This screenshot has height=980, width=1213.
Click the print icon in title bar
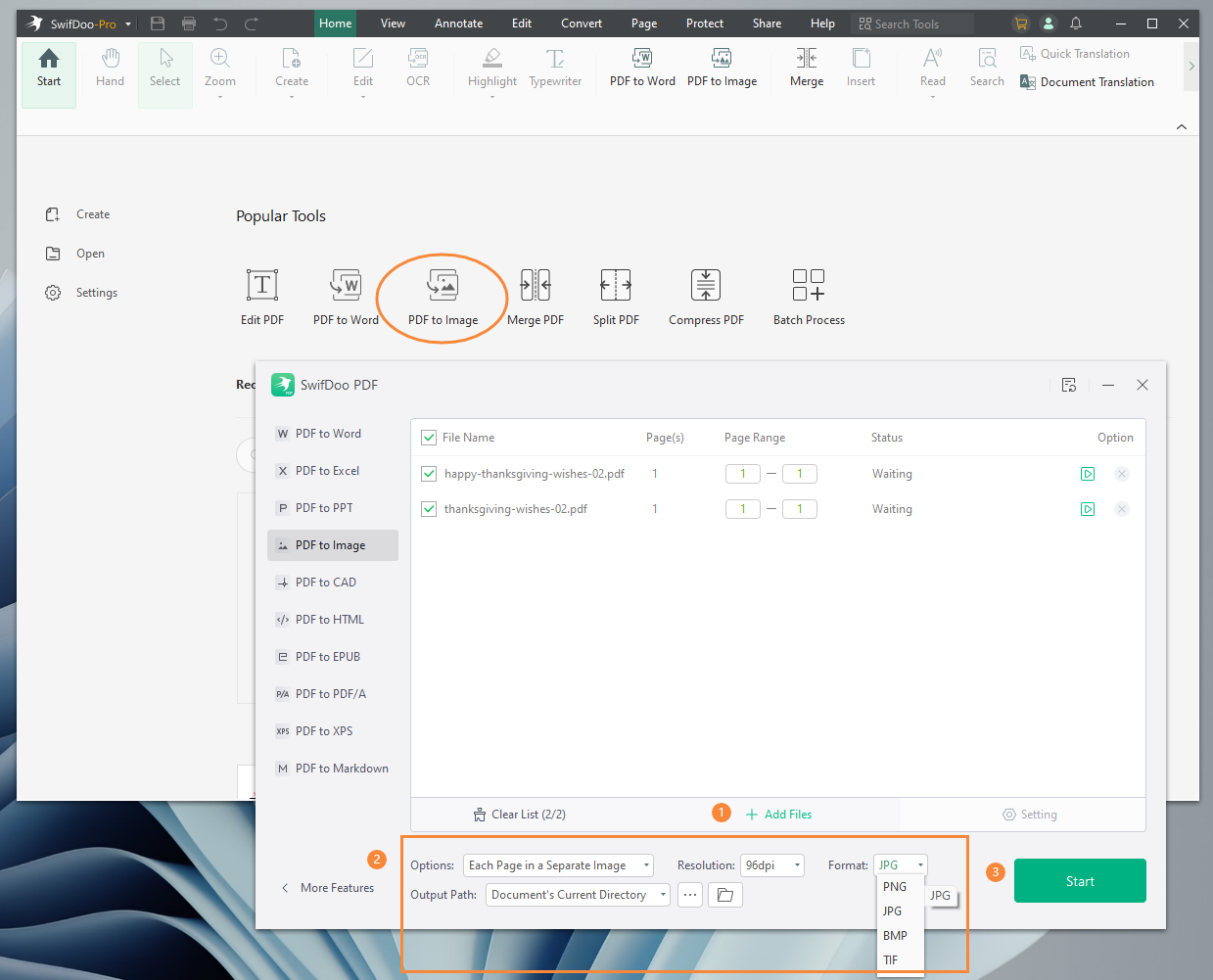coord(189,23)
